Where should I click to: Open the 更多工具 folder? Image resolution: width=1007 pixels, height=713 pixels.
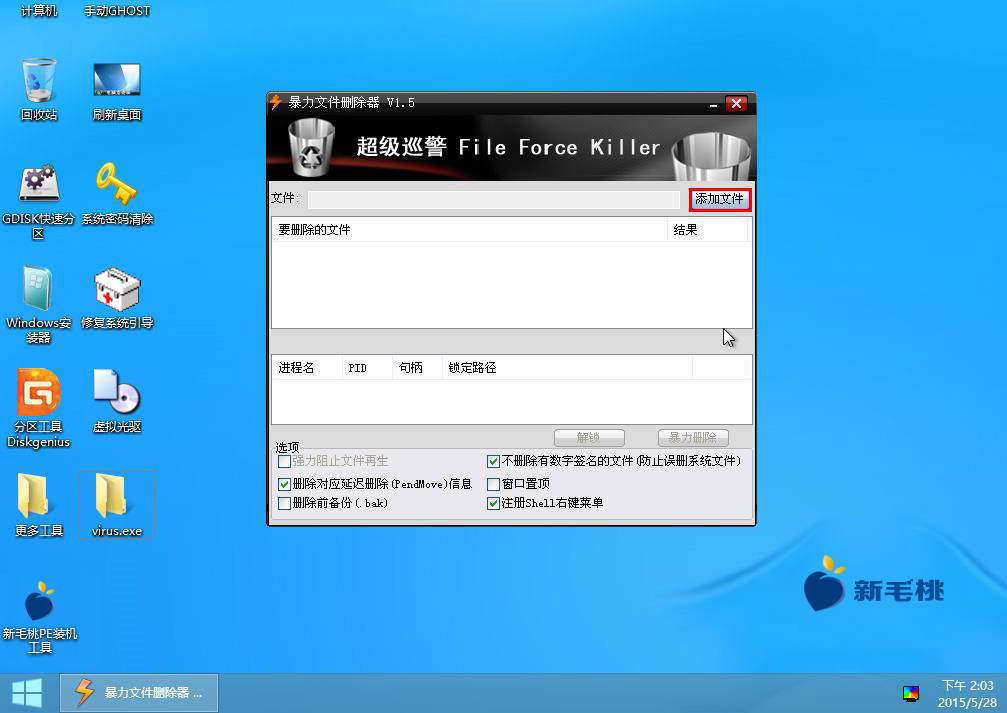coord(39,505)
